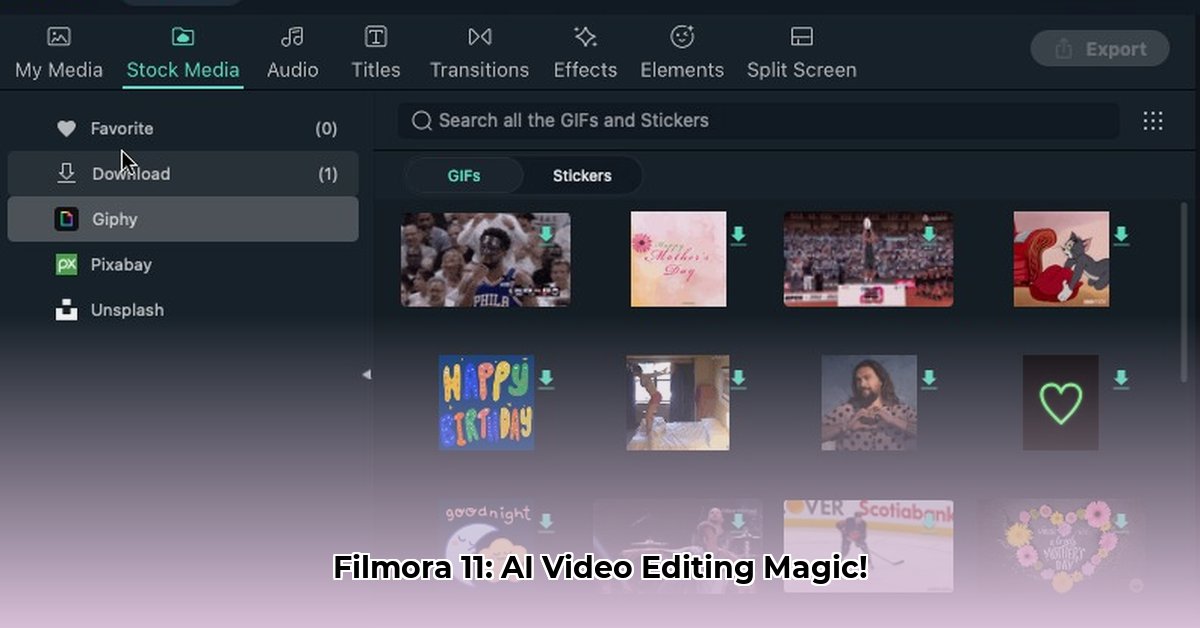The width and height of the screenshot is (1200, 628).
Task: Click the Elements smiley icon
Action: point(682,38)
